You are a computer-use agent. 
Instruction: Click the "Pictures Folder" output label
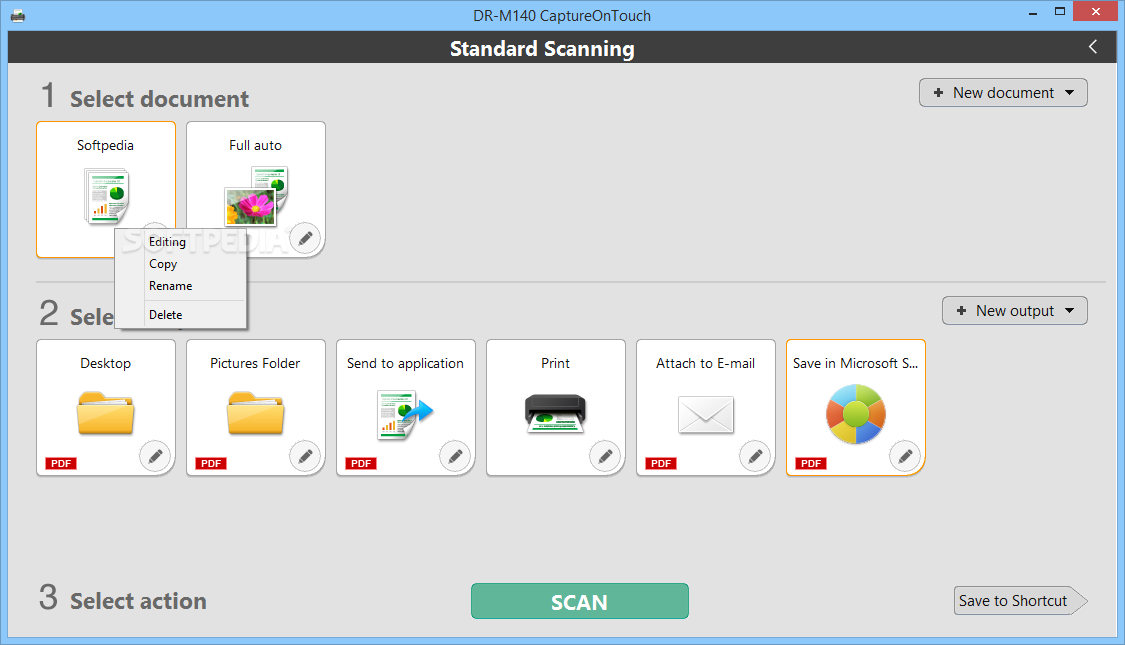click(x=255, y=363)
